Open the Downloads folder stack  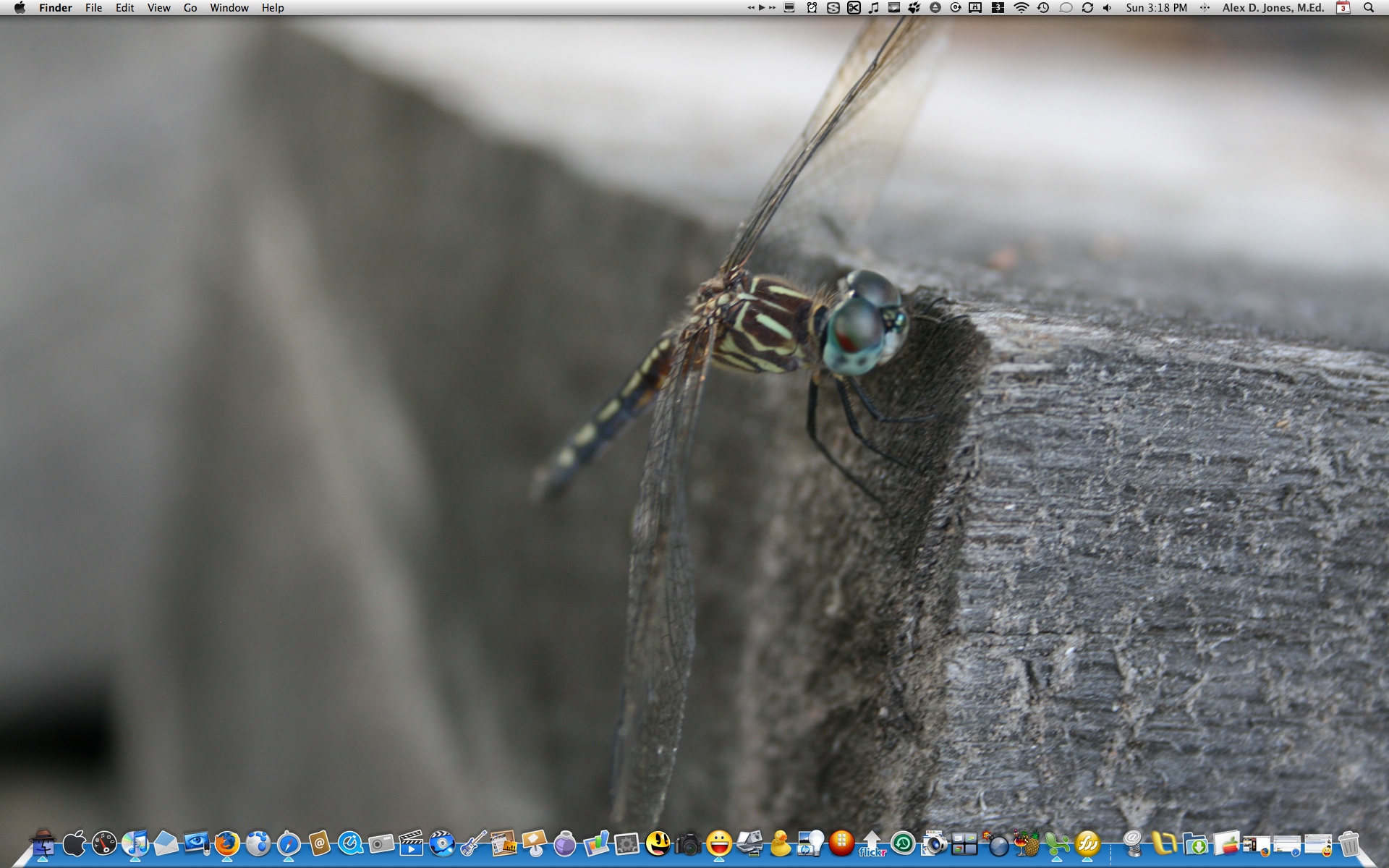tap(1195, 844)
